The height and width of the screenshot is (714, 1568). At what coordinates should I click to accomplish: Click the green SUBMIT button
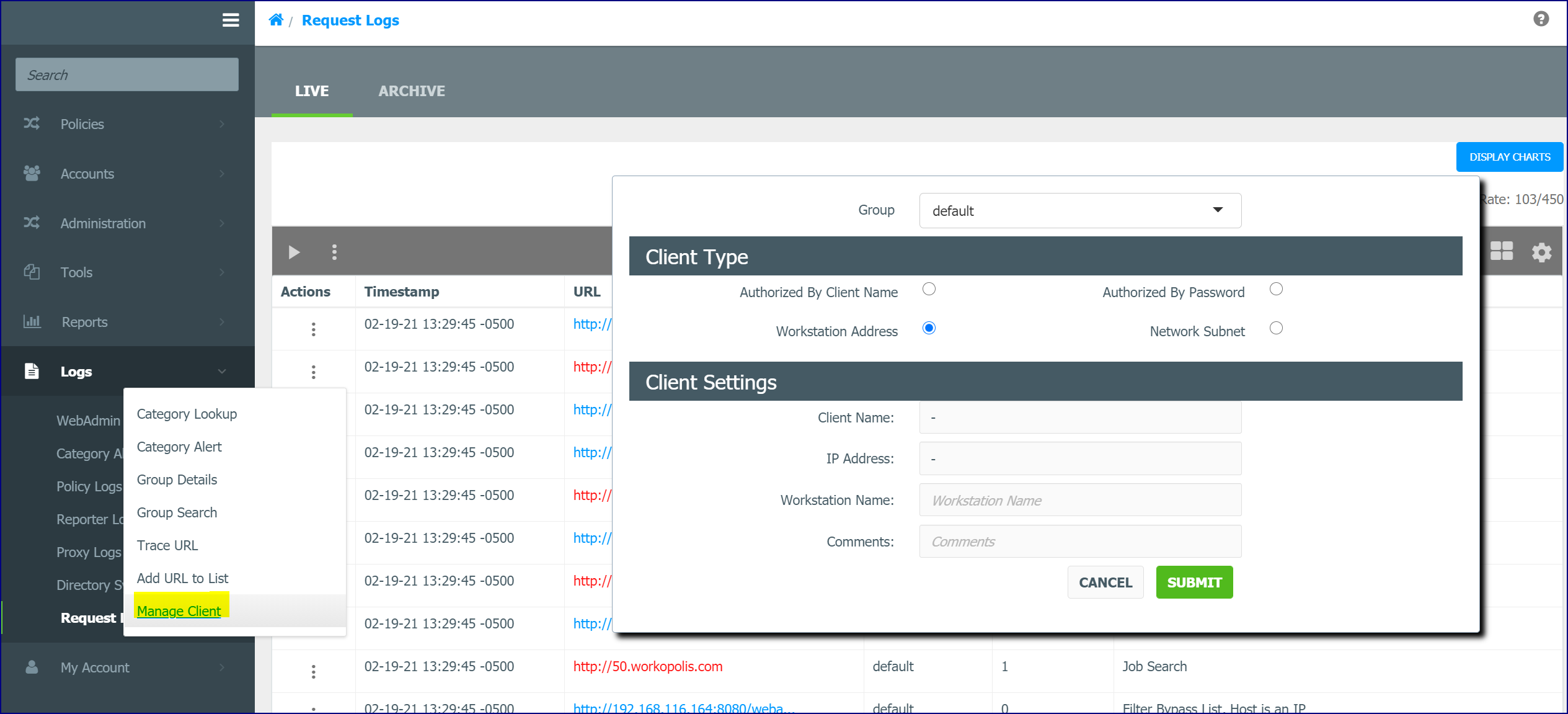click(x=1194, y=582)
